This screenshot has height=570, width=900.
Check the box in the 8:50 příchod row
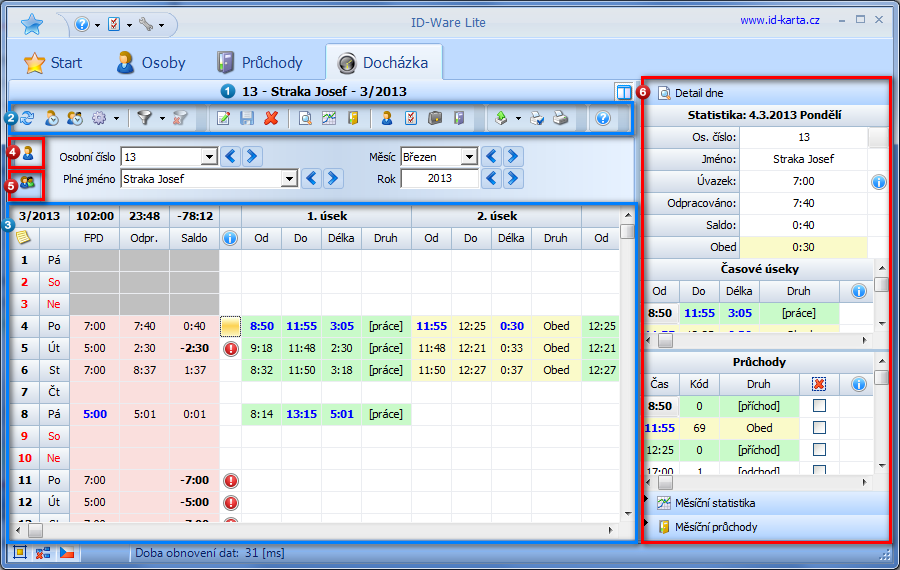point(820,406)
